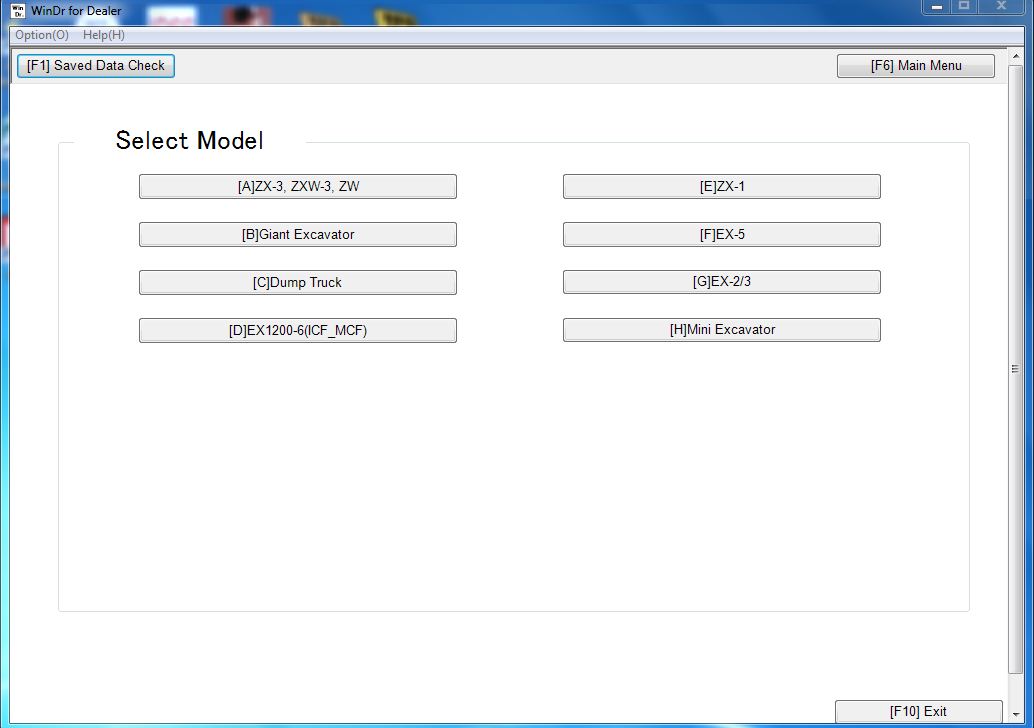
Task: Close the WinDr for Dealer window
Action: (x=1001, y=6)
